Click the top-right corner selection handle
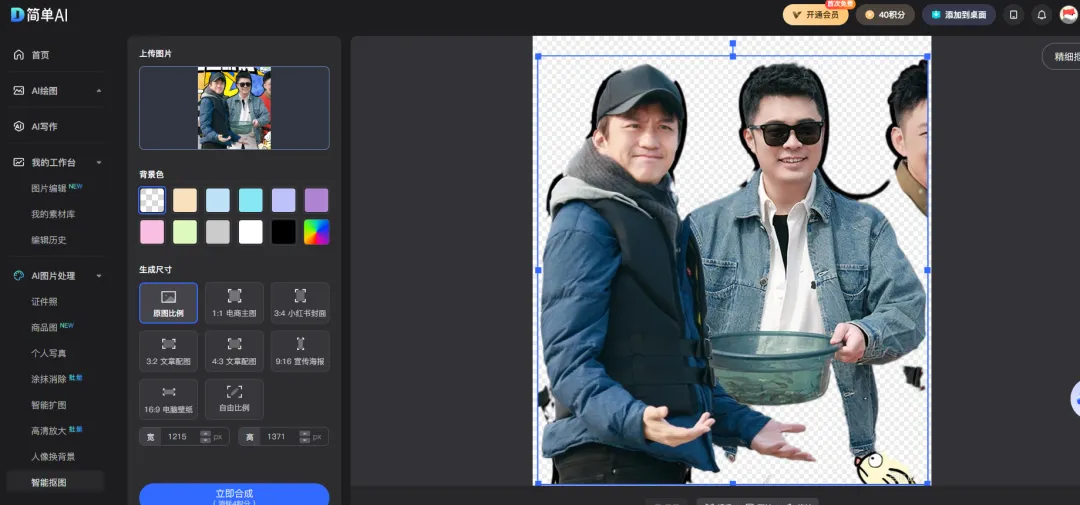The image size is (1080, 505). 927,56
